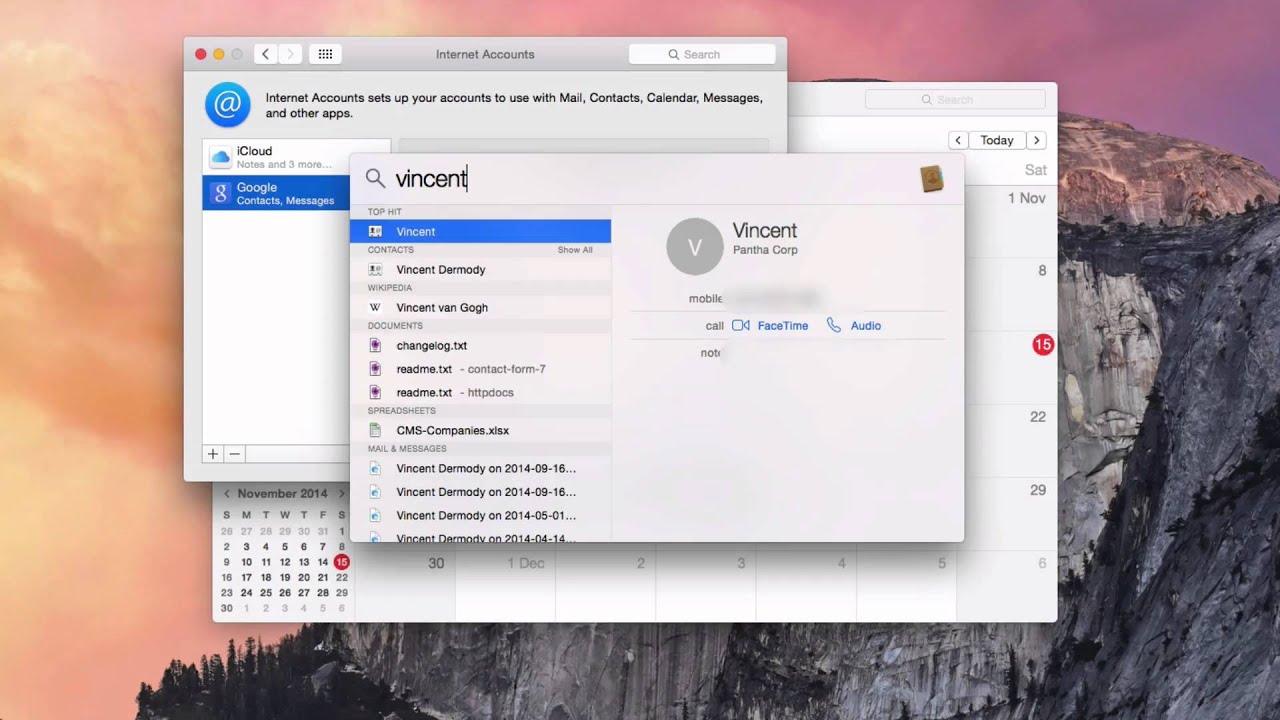Screen dimensions: 1280x720
Task: Open the Vincent van Gogh Wikipedia result
Action: tap(480, 307)
